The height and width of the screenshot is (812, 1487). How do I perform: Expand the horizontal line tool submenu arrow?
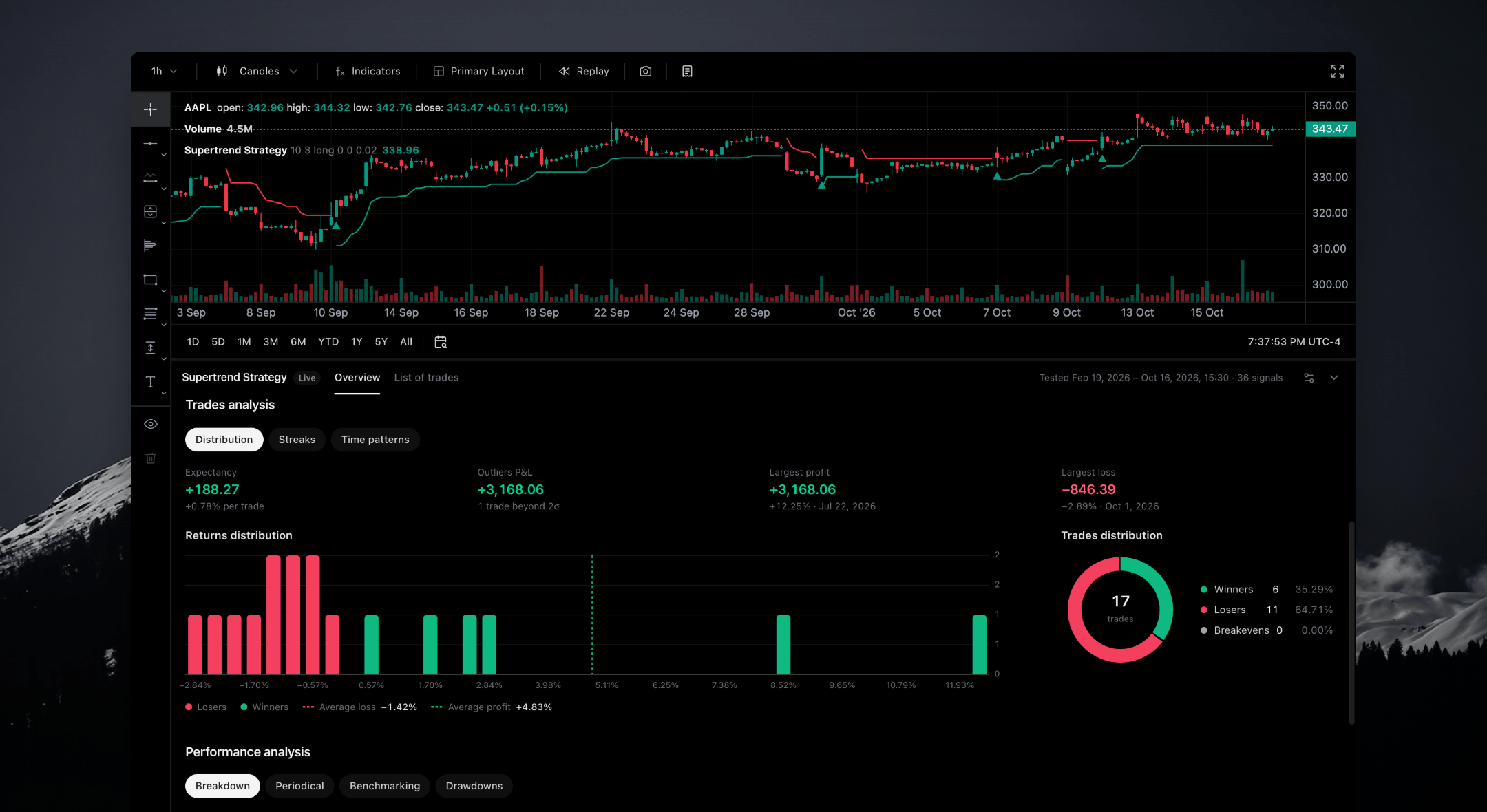164,155
